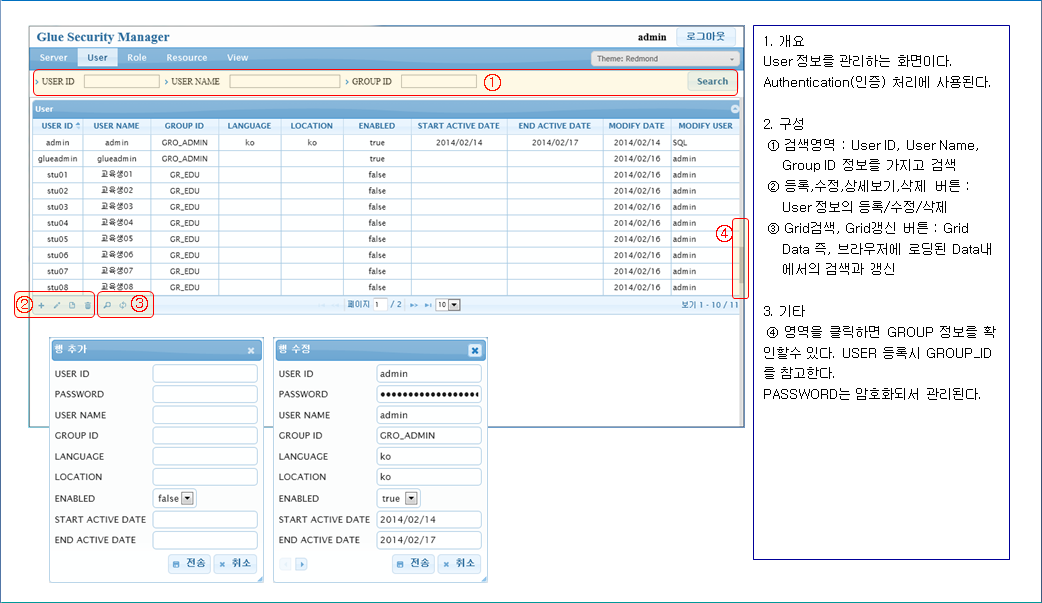Click the view row detail icon
The height and width of the screenshot is (603, 1042).
[x=71, y=304]
